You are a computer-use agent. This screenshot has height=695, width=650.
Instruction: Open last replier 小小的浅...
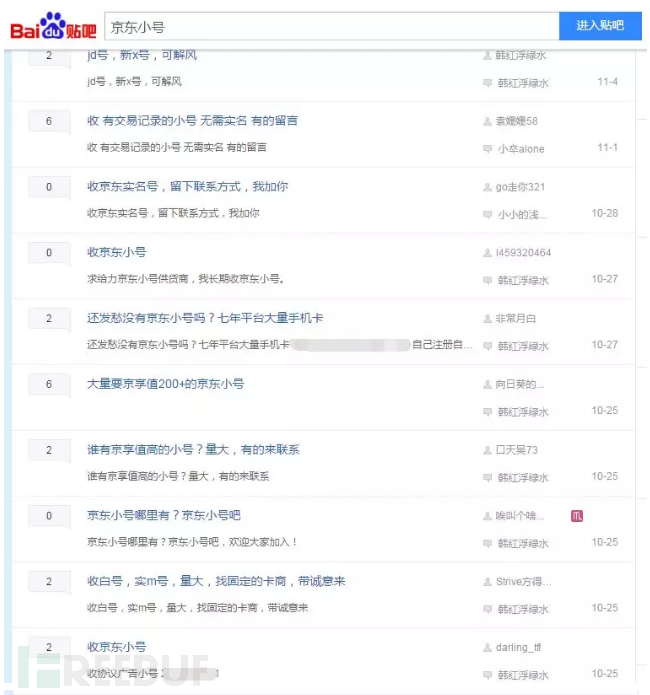522,215
